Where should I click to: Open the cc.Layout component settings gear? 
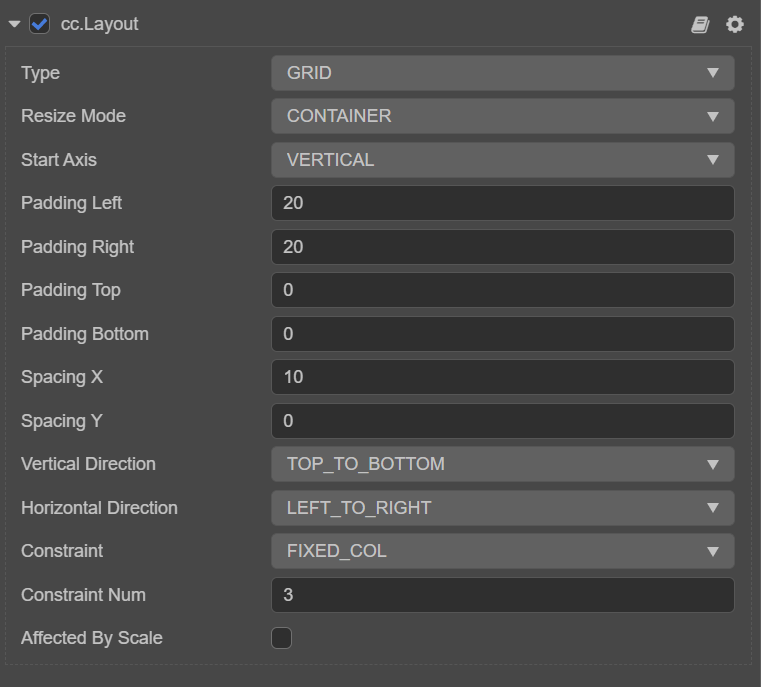(x=735, y=24)
